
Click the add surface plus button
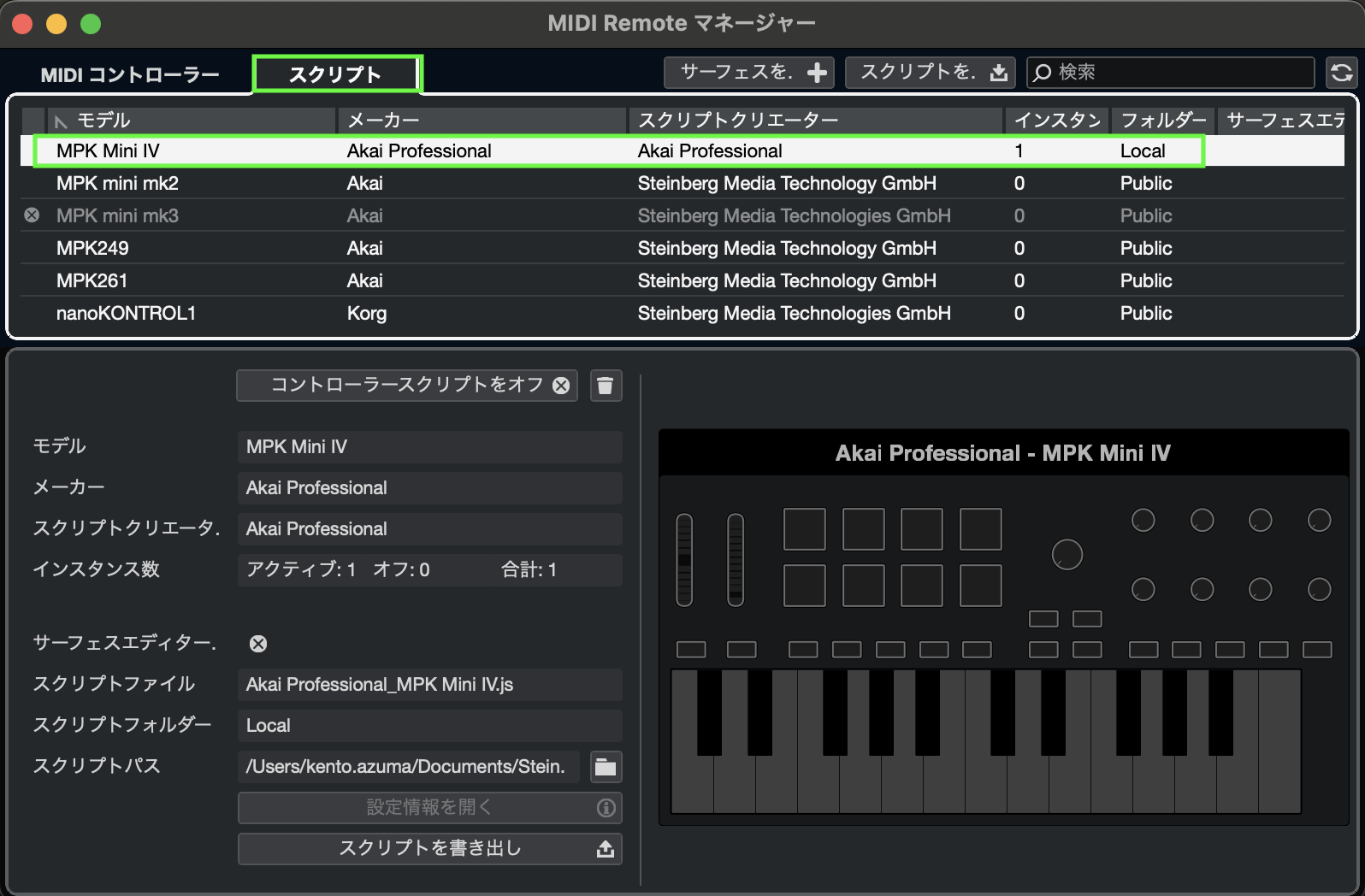tap(747, 73)
